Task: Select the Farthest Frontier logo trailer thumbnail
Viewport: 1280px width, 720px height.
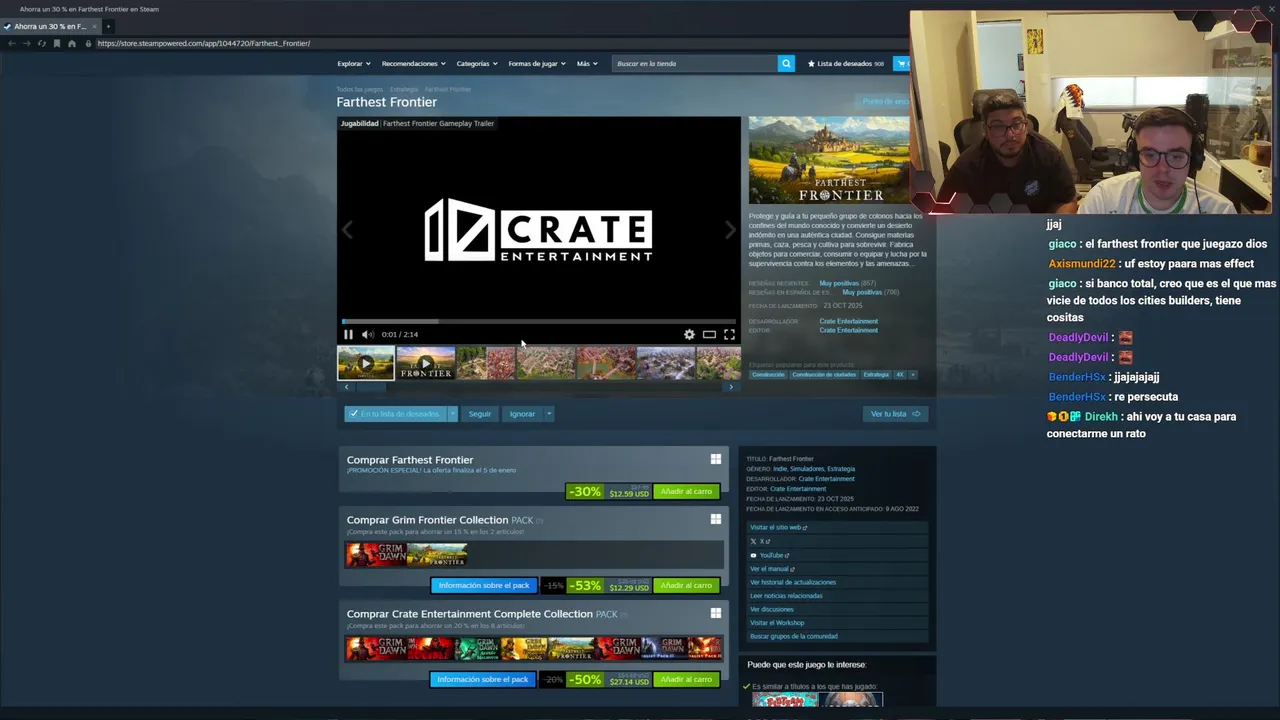Action: (x=425, y=363)
